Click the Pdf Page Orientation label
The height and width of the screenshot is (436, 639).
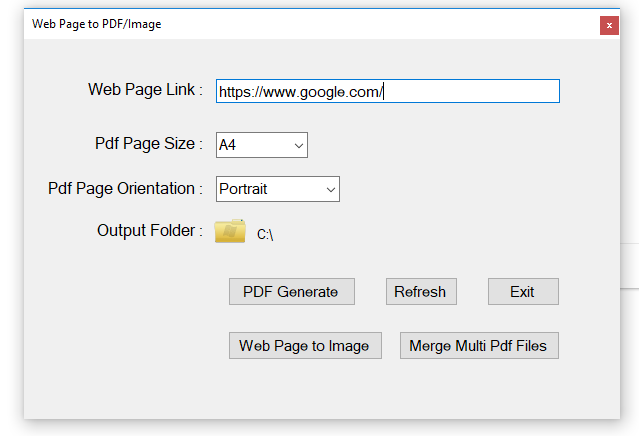pyautogui.click(x=125, y=188)
